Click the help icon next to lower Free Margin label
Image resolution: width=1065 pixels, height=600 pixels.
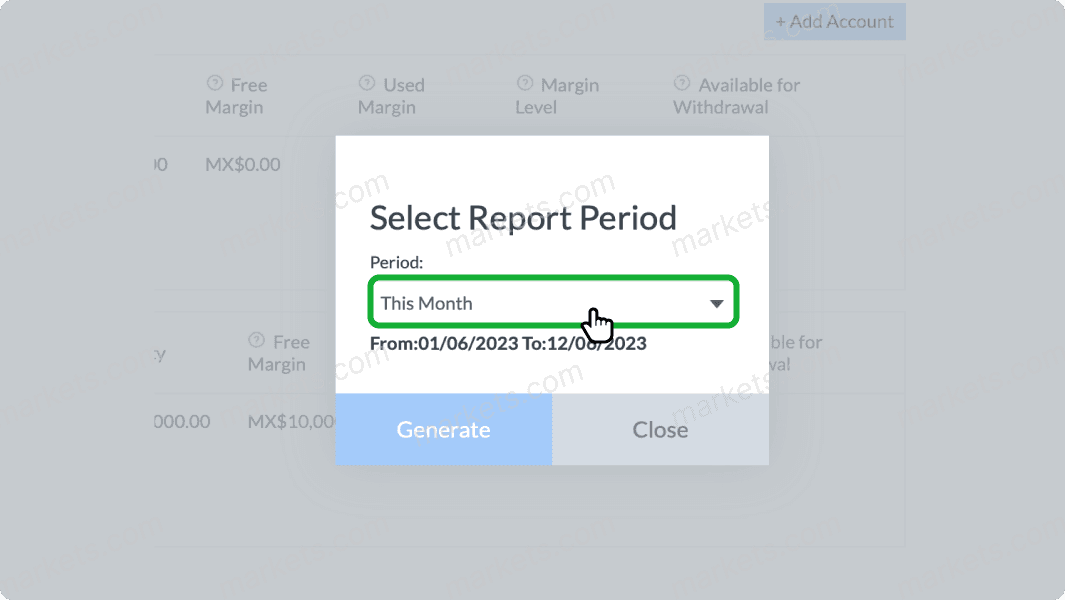[257, 341]
